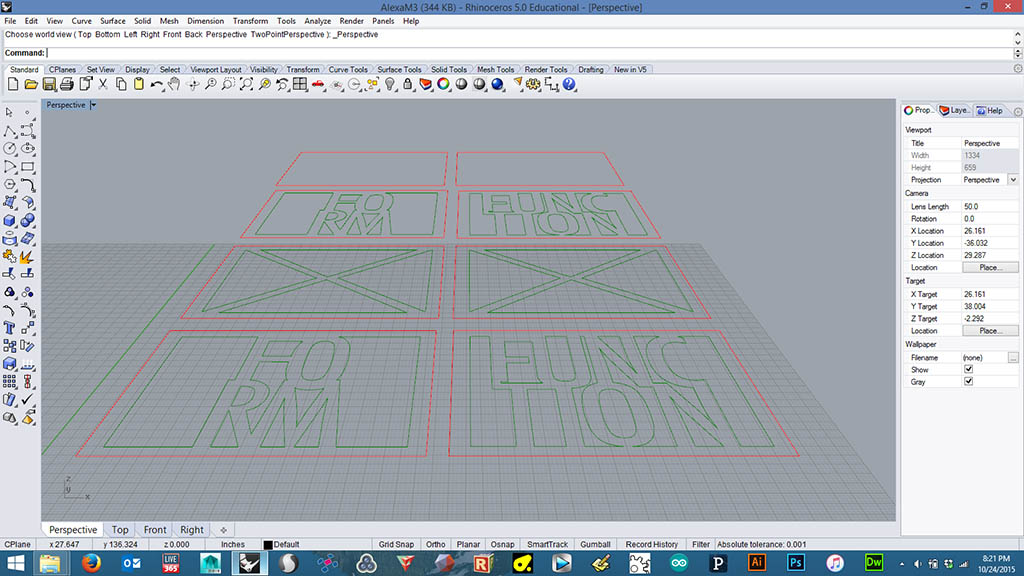Viewport: 1024px width, 576px height.
Task: Click the Help question mark toolbar icon
Action: (x=568, y=85)
